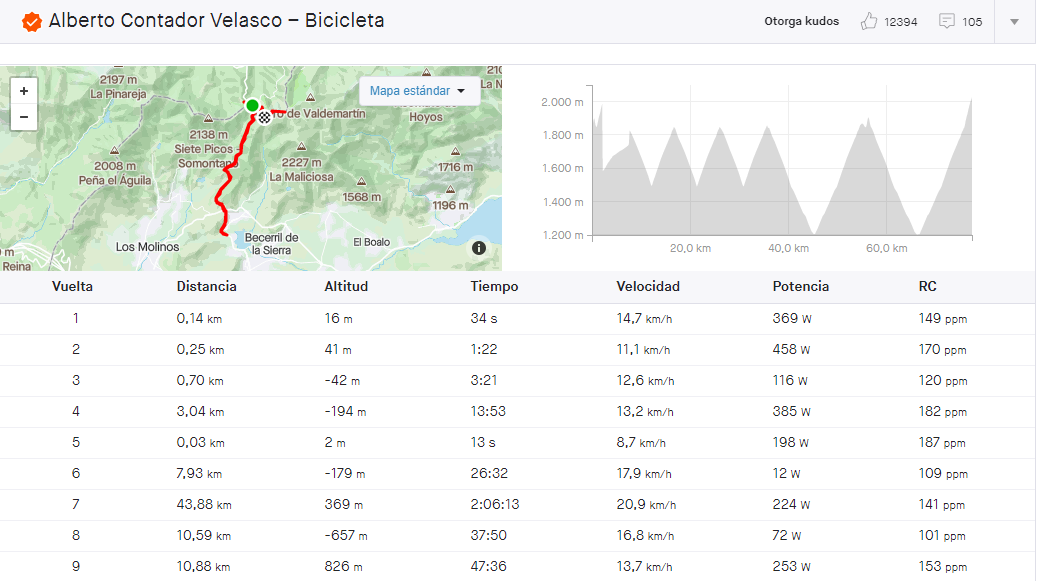
Task: Click the Velocidad column header
Action: click(648, 286)
